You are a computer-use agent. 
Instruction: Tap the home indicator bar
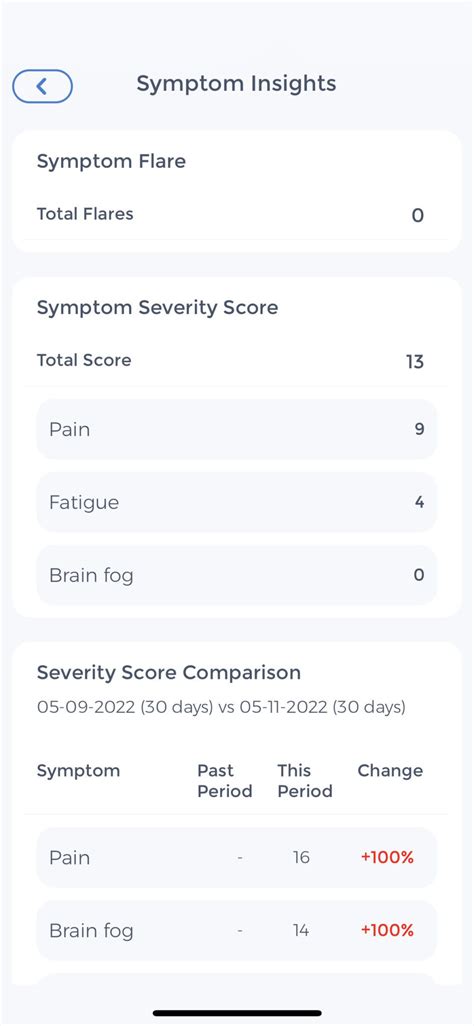tap(237, 1014)
